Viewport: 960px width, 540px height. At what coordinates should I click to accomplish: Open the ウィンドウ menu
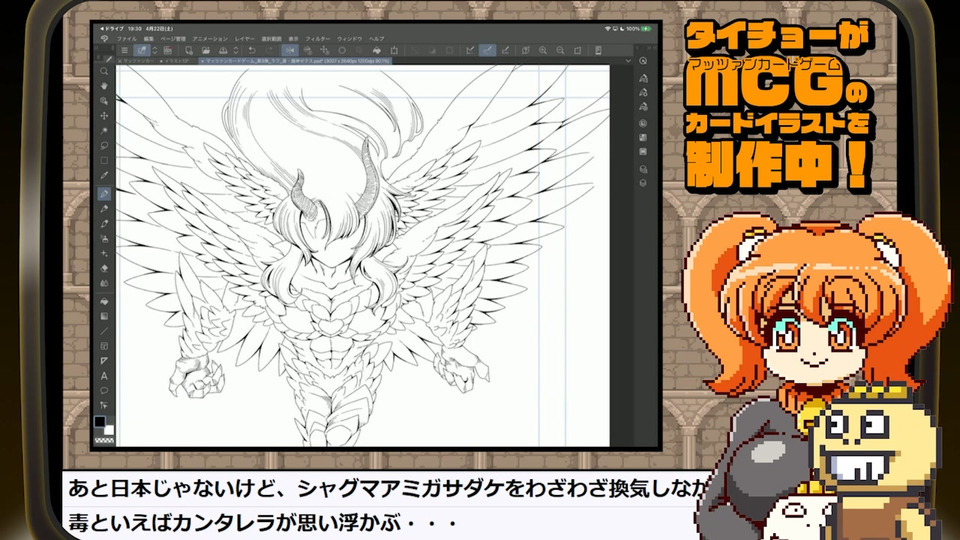click(x=350, y=39)
